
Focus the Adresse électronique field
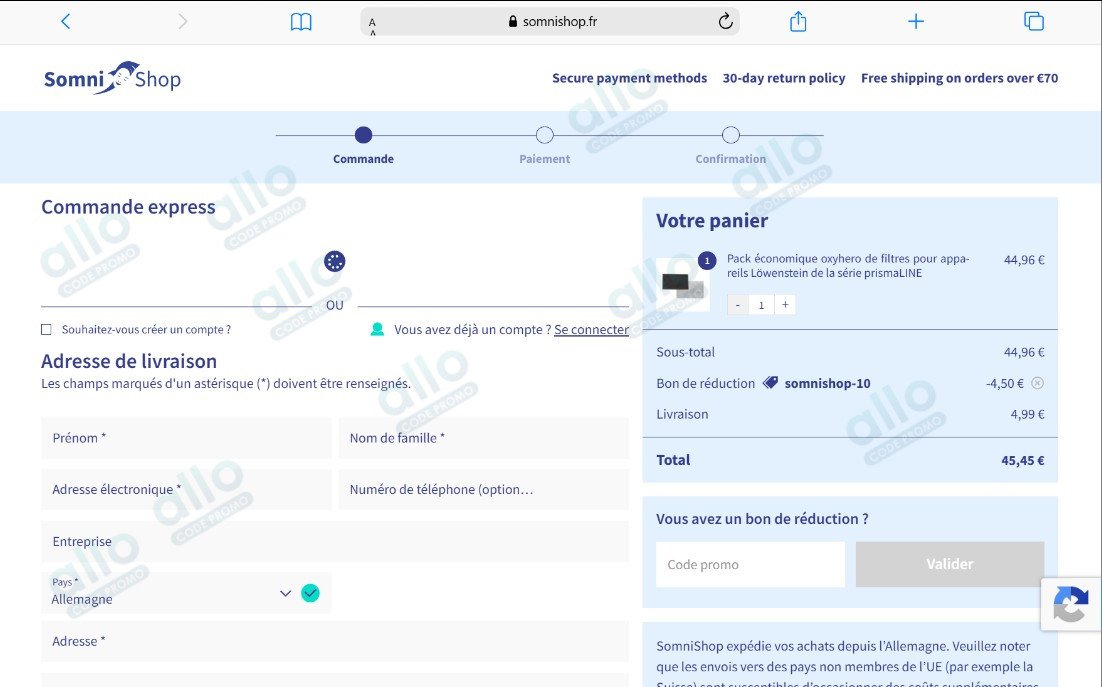(186, 490)
